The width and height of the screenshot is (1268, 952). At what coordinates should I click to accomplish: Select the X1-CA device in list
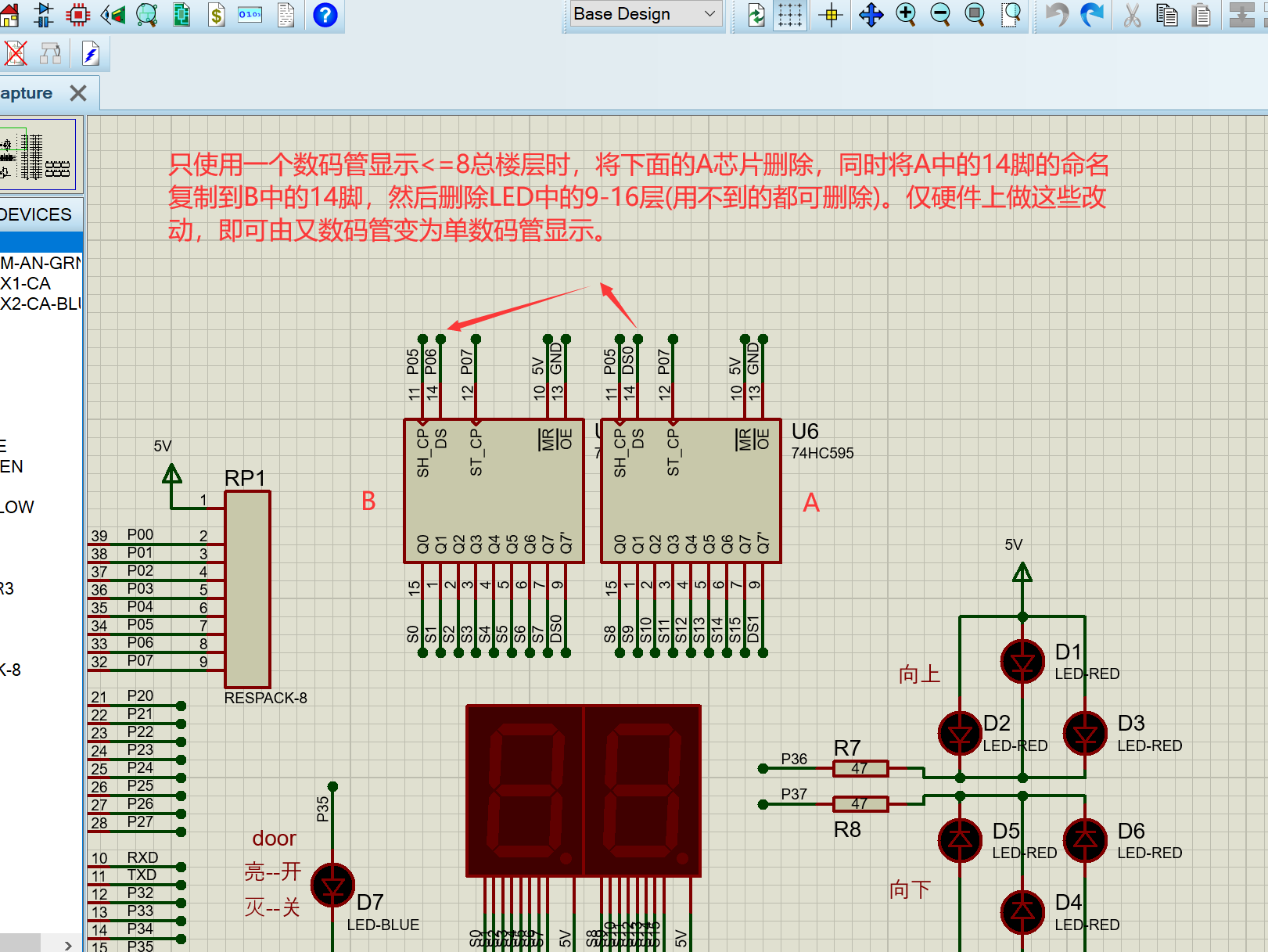[26, 283]
